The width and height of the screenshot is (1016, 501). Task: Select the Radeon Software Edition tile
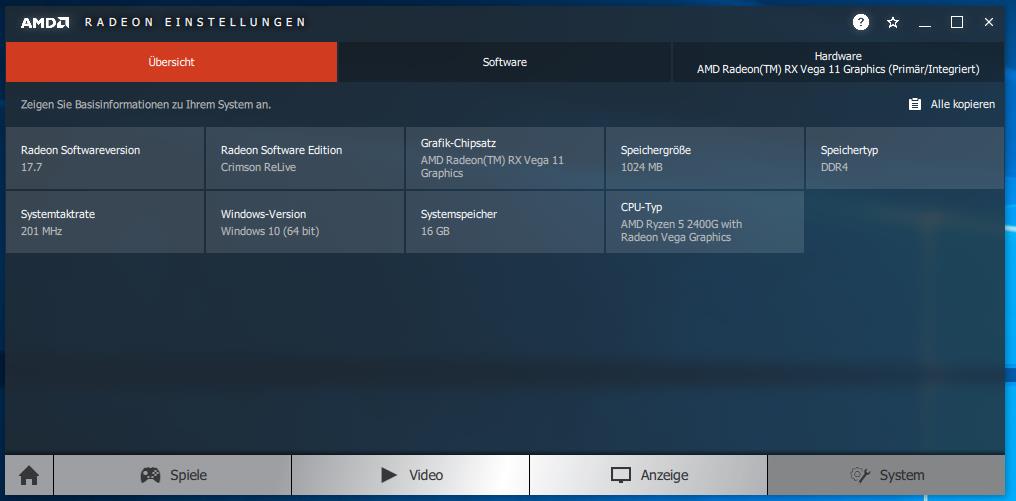(305, 158)
